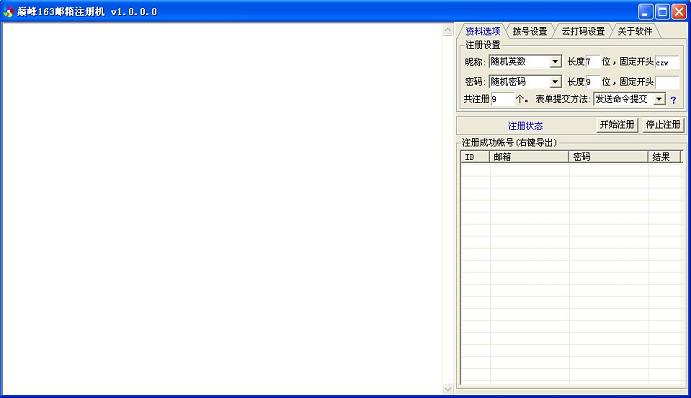Expand the 表单提交方法 dropdown
The image size is (691, 398).
point(659,99)
